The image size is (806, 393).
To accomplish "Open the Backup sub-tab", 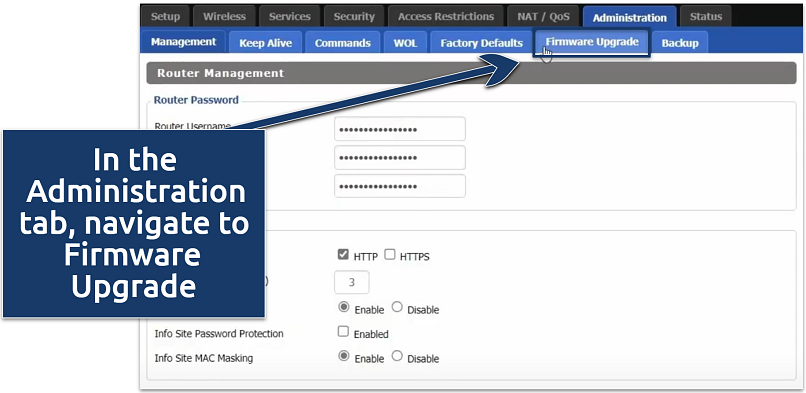I will tap(680, 43).
